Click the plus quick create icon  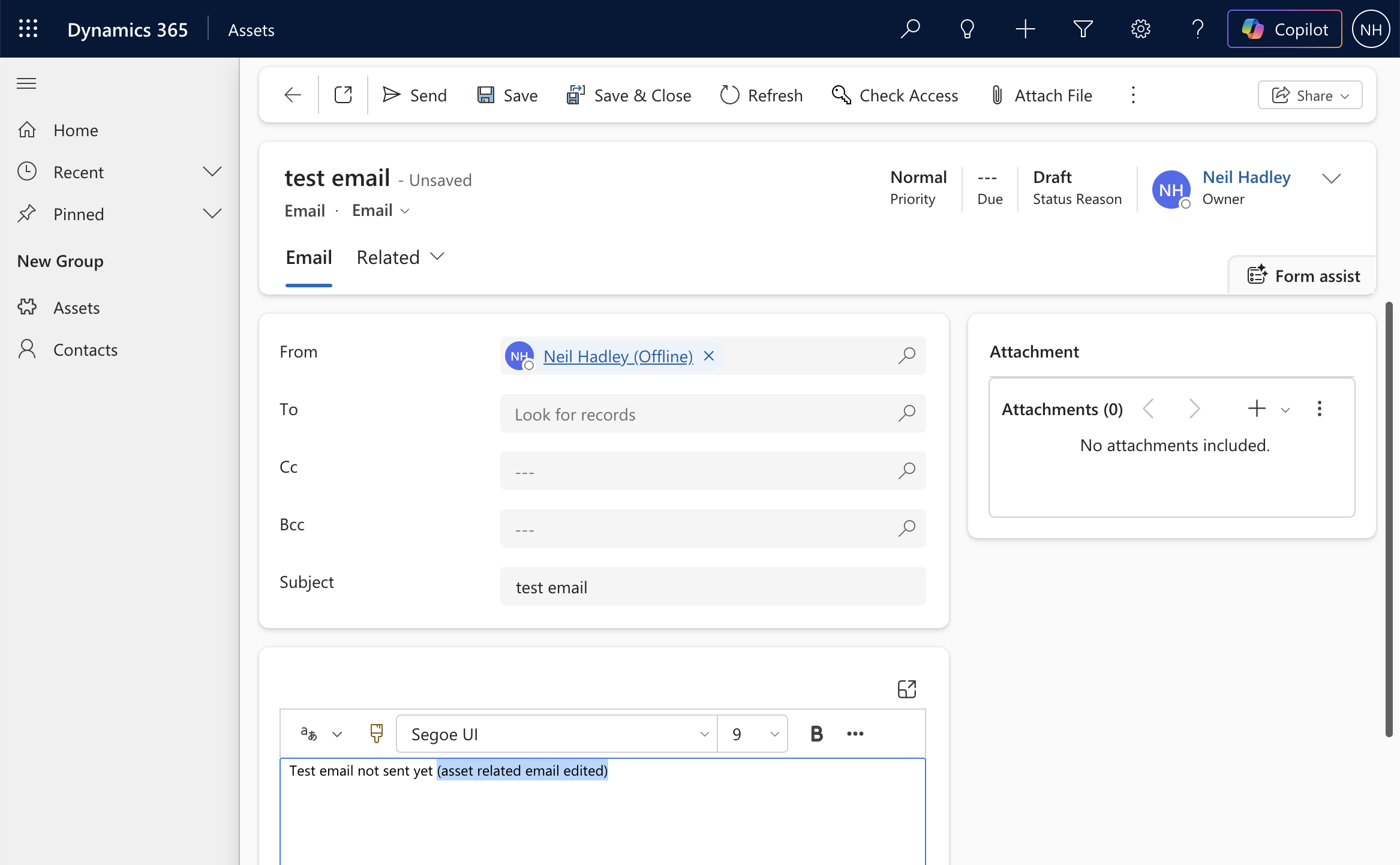1025,29
